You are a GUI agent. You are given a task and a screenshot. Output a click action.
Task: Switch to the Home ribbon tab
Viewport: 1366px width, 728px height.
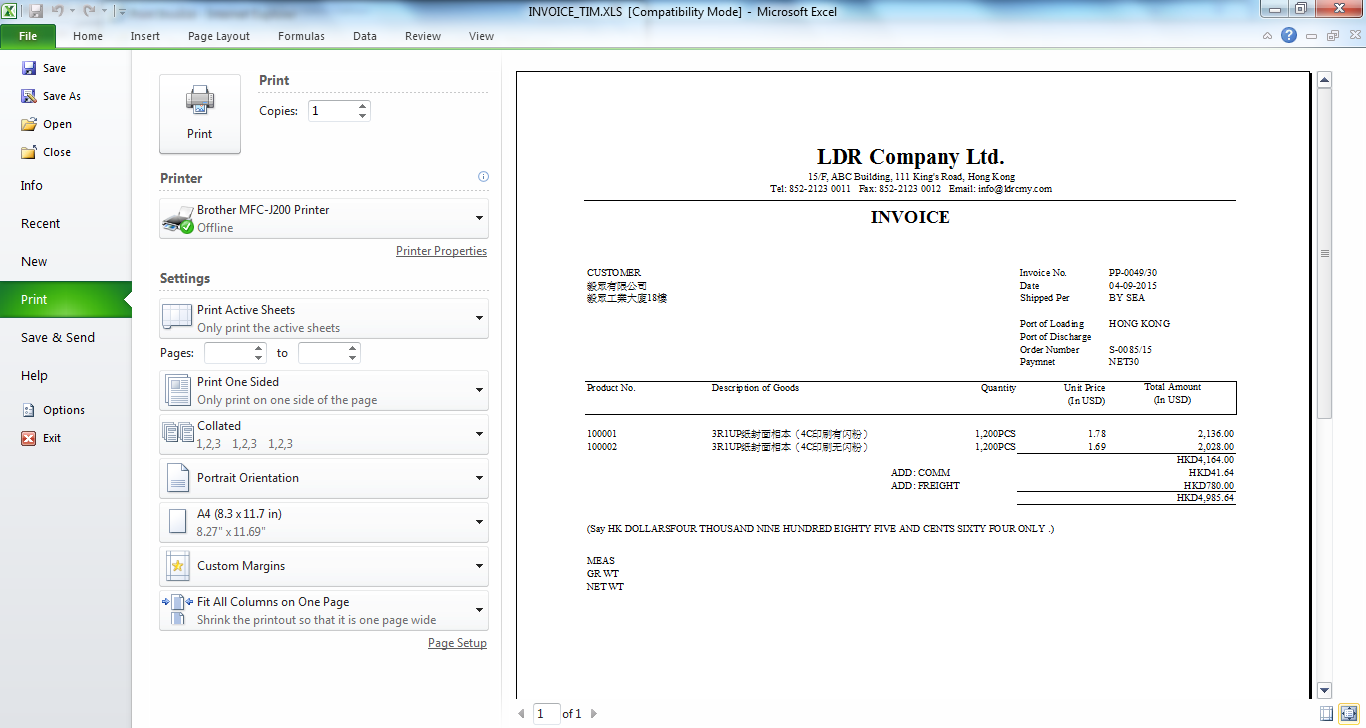click(x=88, y=36)
